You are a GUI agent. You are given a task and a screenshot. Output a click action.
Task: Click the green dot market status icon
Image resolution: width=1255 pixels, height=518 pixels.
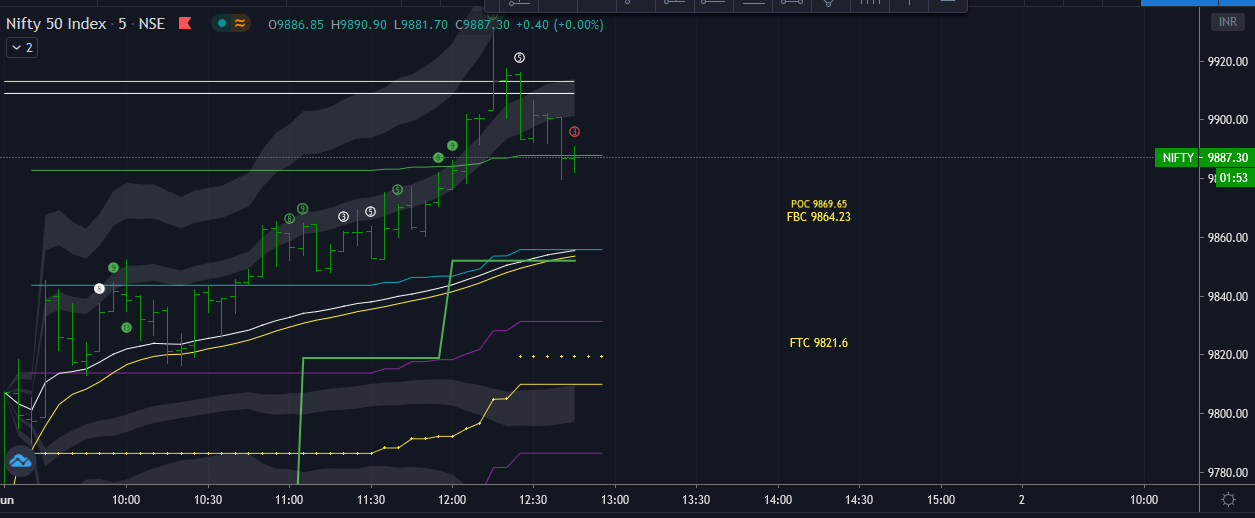(221, 23)
